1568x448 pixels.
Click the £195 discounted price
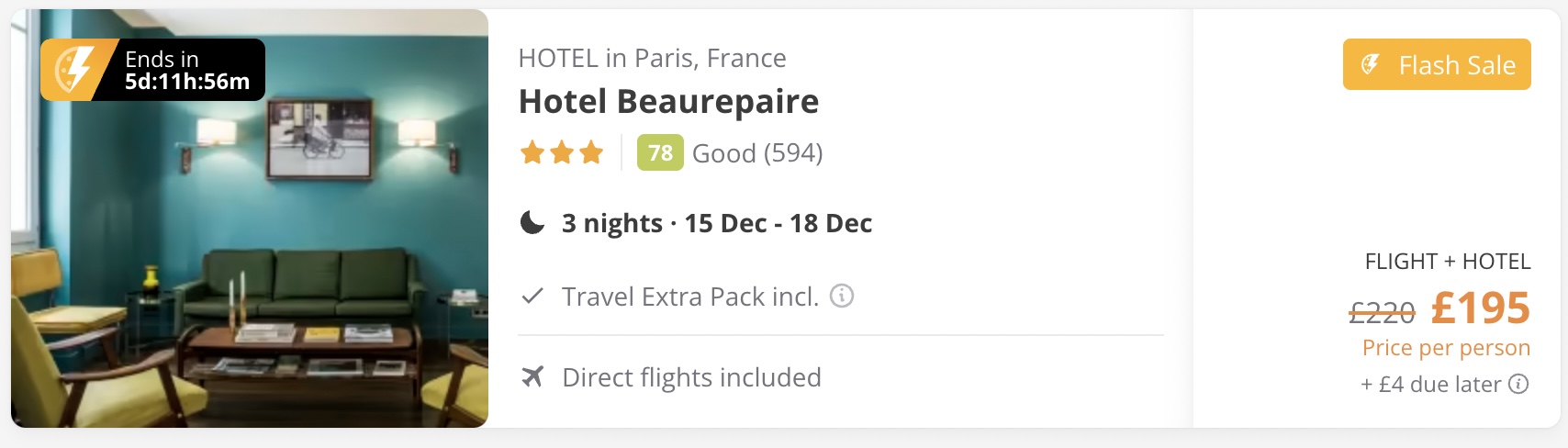(x=1480, y=308)
